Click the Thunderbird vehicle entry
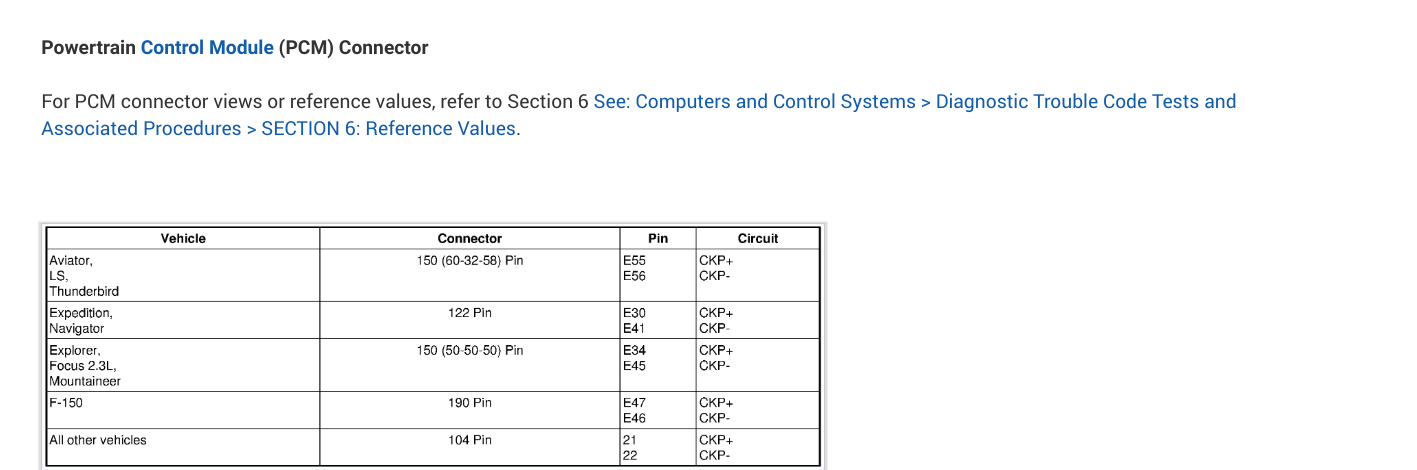Image resolution: width=1417 pixels, height=470 pixels. pyautogui.click(x=84, y=291)
